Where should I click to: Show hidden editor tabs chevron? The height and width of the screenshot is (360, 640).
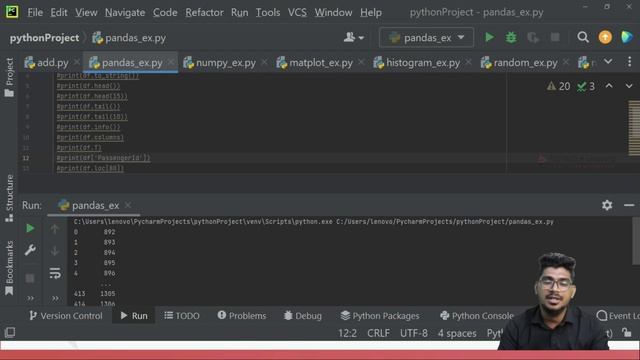(608, 62)
